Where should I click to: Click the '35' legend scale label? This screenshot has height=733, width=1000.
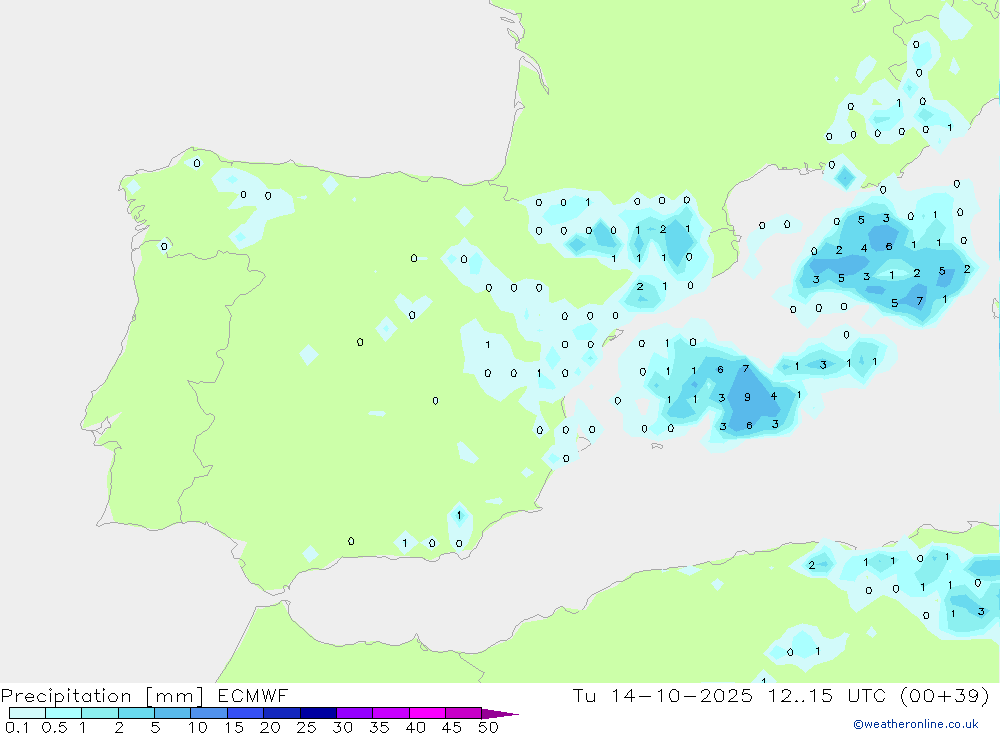pyautogui.click(x=379, y=727)
